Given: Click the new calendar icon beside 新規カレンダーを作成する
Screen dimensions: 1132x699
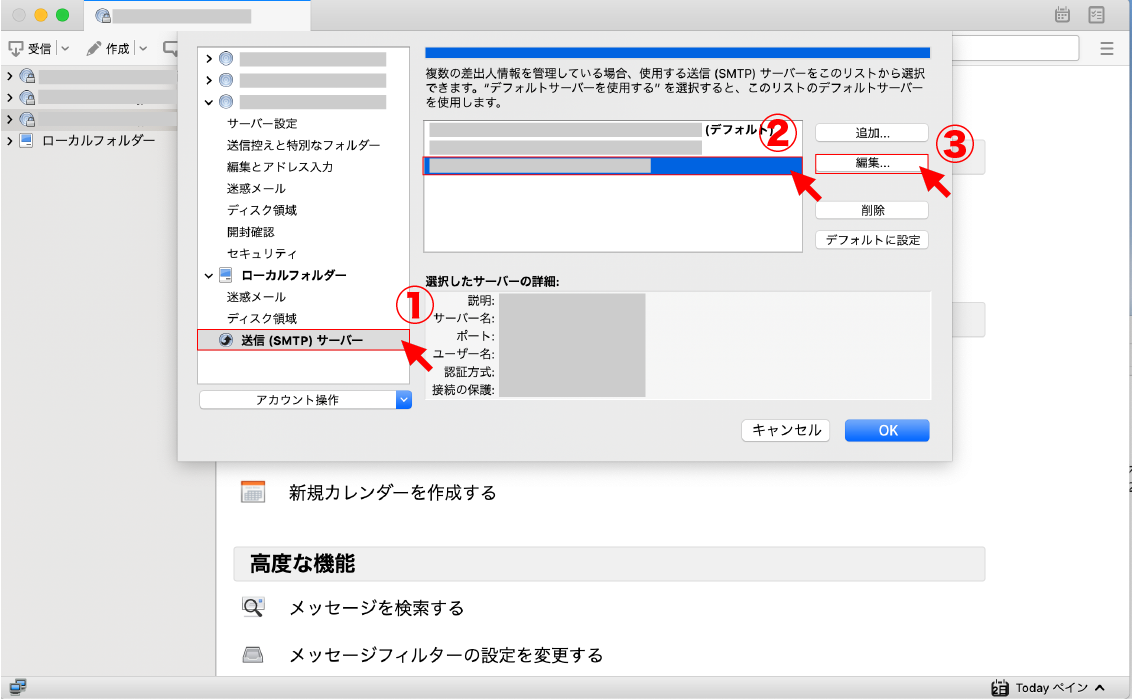Looking at the screenshot, I should point(253,492).
